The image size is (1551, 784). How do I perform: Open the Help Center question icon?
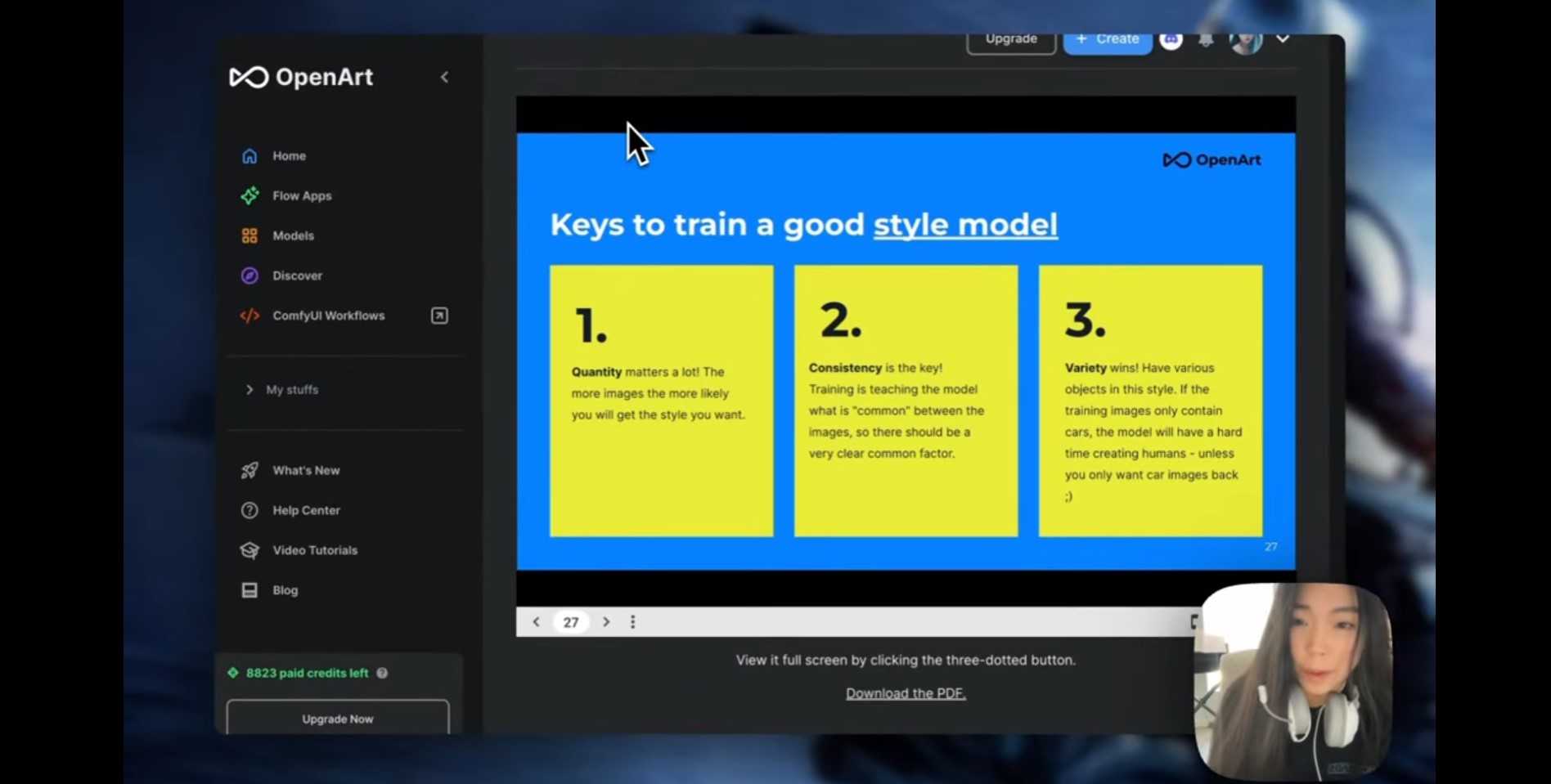(x=250, y=510)
